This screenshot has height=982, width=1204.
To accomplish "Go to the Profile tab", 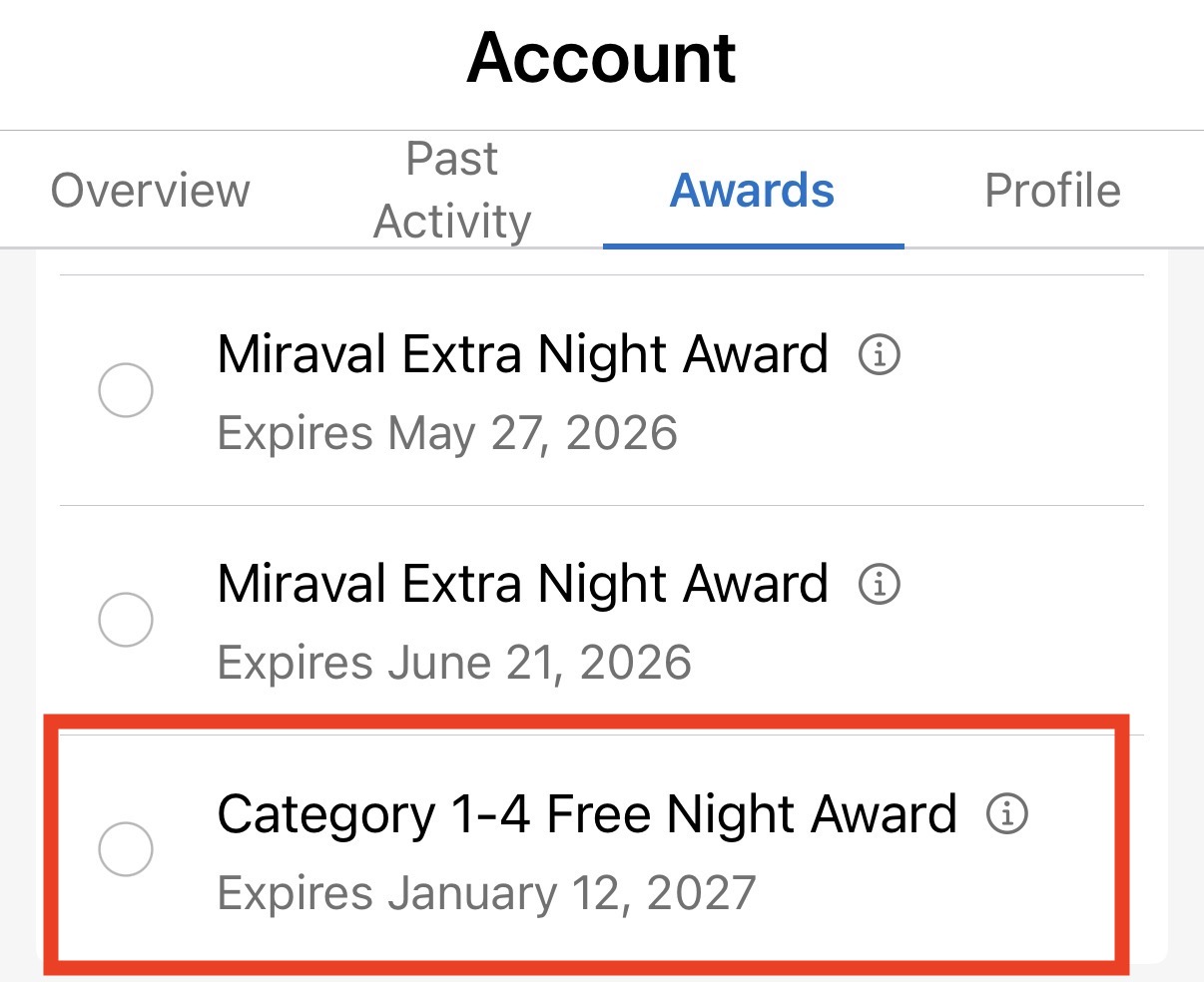I will tap(1052, 190).
